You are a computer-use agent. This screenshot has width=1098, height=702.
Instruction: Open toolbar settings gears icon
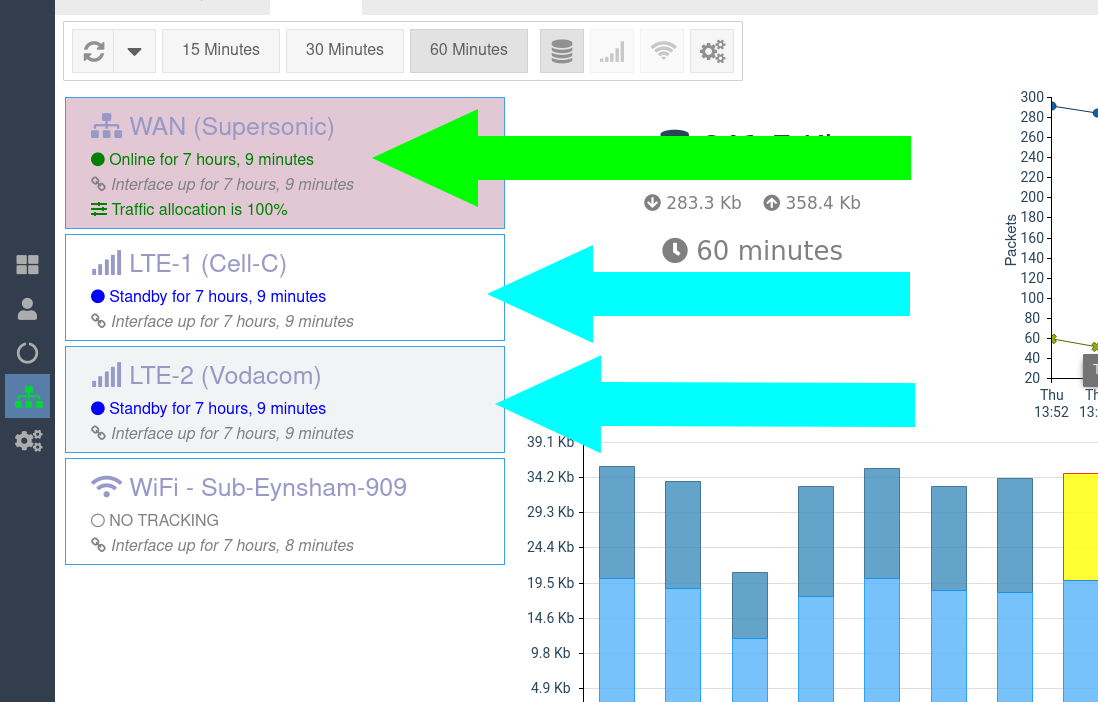[x=713, y=51]
